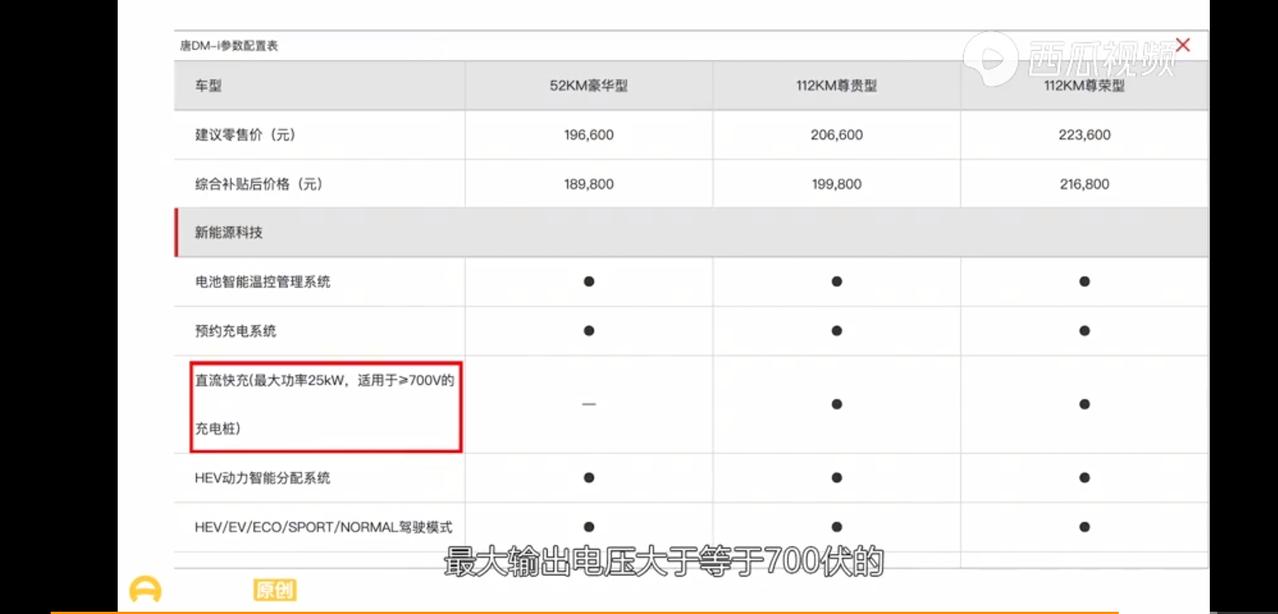1278x614 pixels.
Task: Click the 直流快充(最大功率25kW row label
Action: pos(325,404)
